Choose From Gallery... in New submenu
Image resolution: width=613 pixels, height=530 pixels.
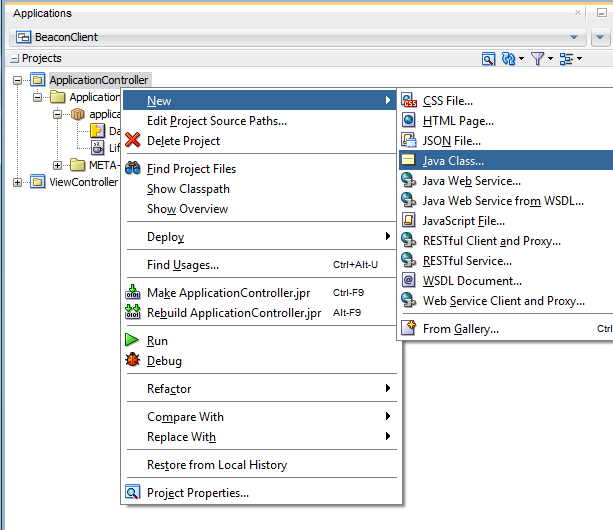(506, 328)
